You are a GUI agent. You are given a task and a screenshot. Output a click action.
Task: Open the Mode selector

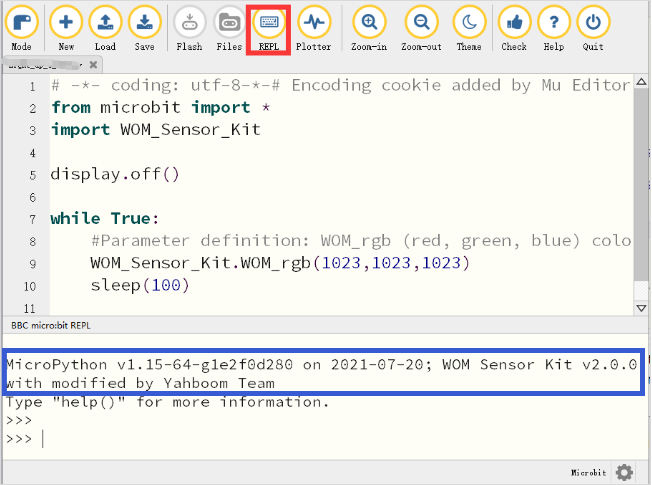click(x=22, y=28)
